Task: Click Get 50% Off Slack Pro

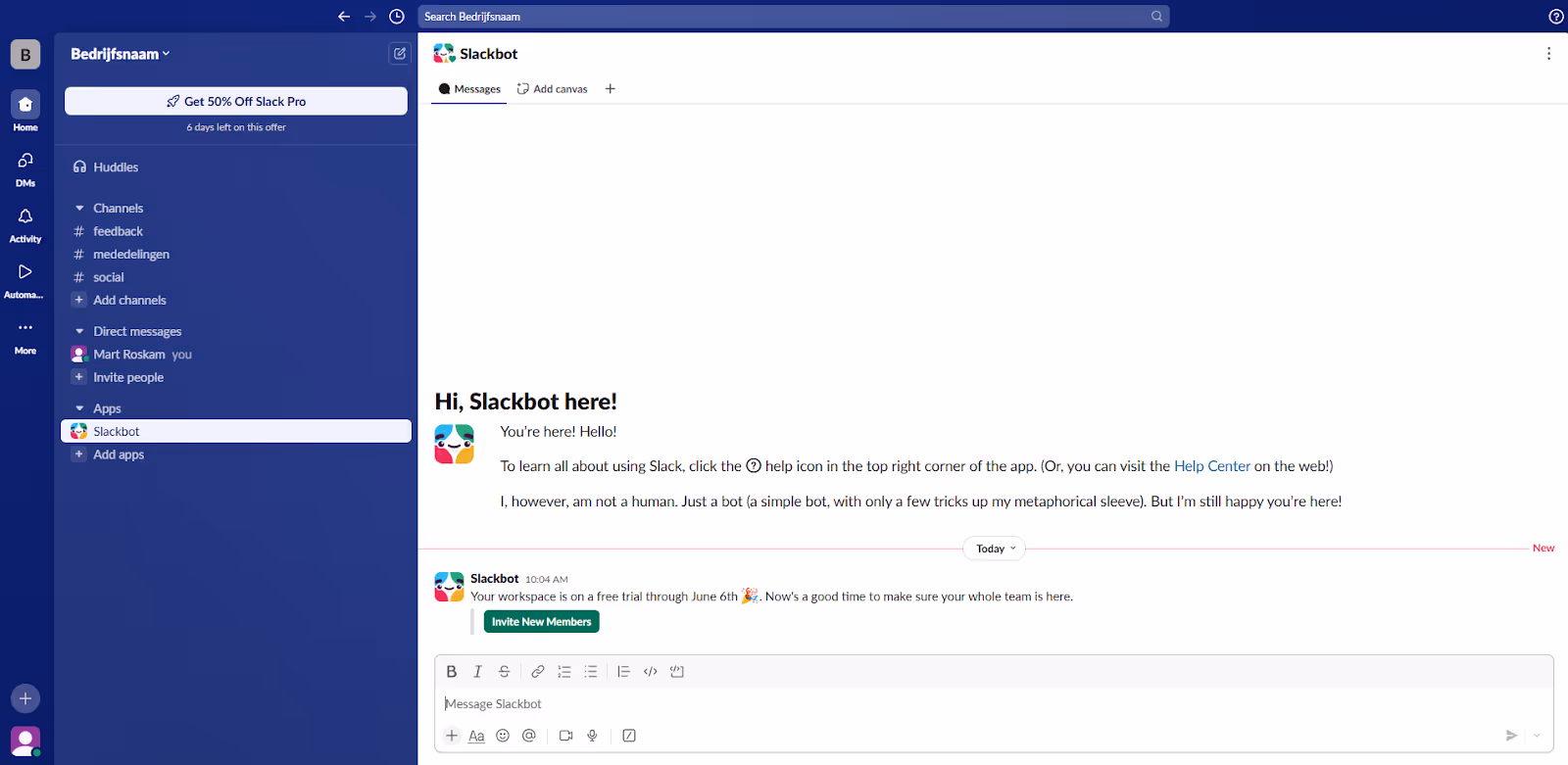Action: coord(236,101)
